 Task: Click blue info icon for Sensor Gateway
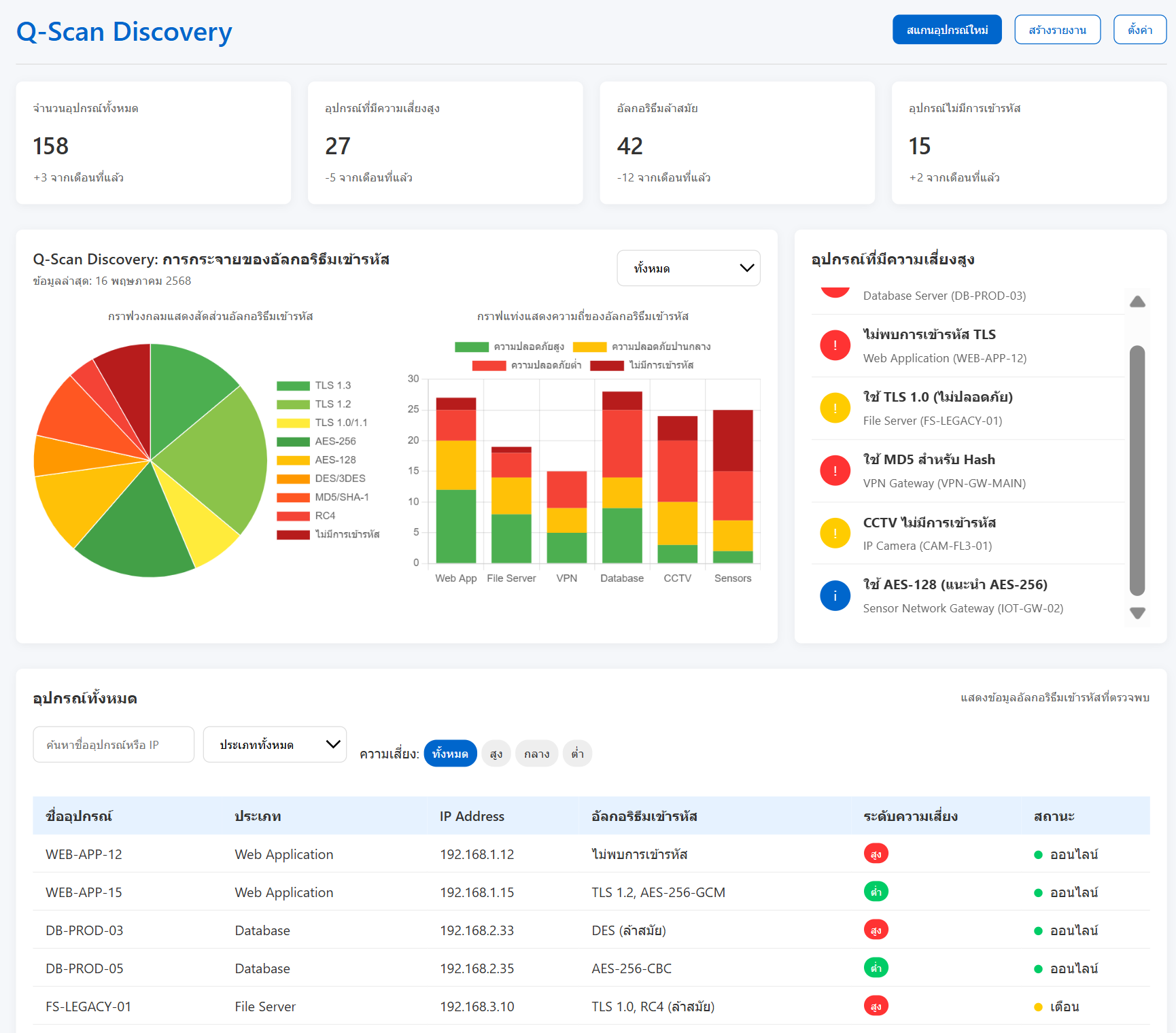(835, 596)
